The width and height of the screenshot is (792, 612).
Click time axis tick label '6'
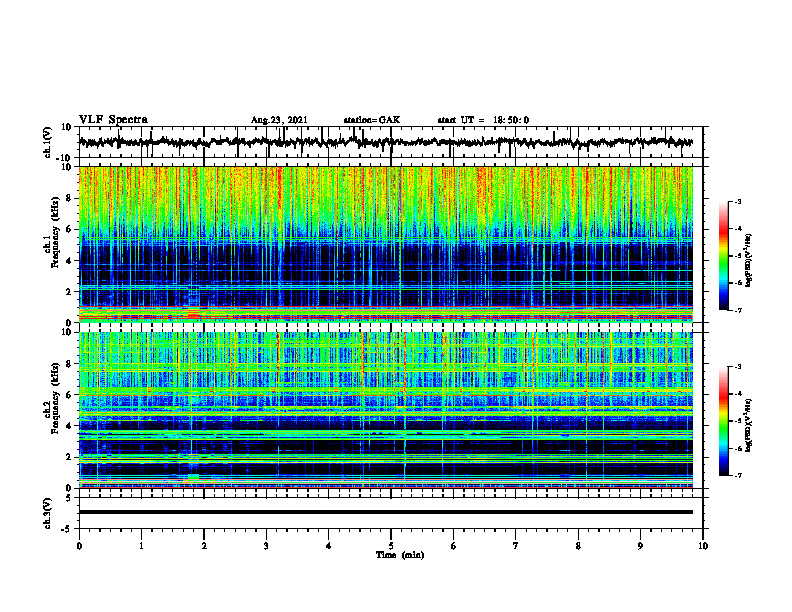point(454,546)
